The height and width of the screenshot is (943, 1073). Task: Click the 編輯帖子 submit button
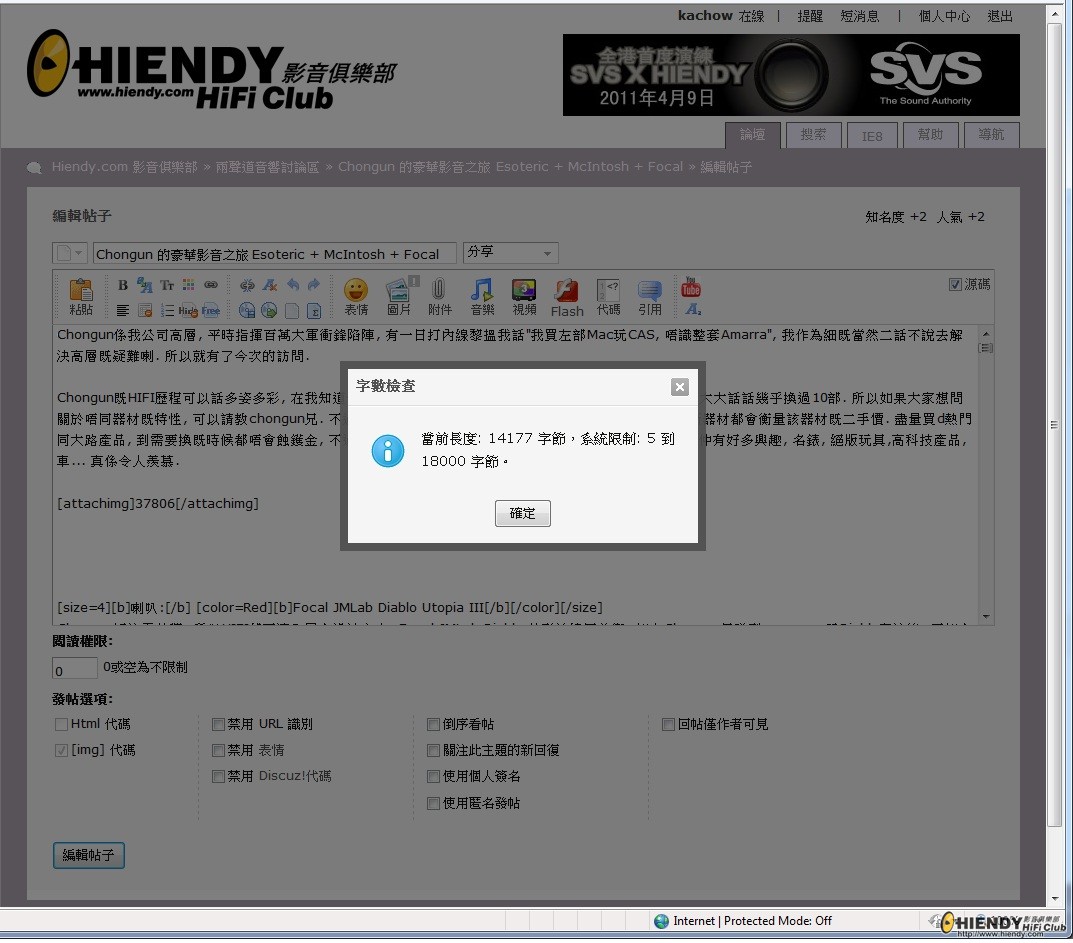coord(89,855)
